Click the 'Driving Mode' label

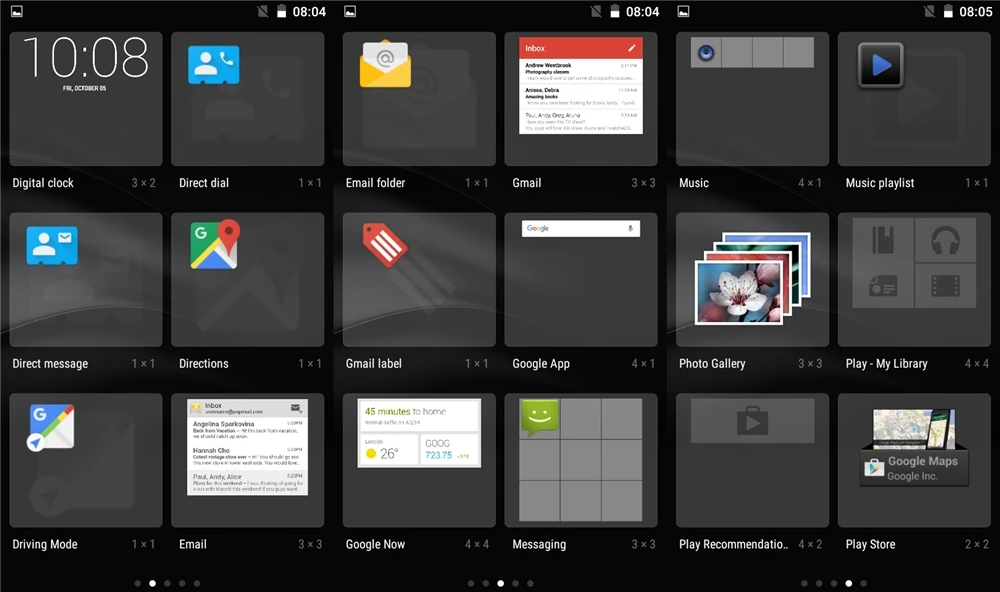click(45, 544)
